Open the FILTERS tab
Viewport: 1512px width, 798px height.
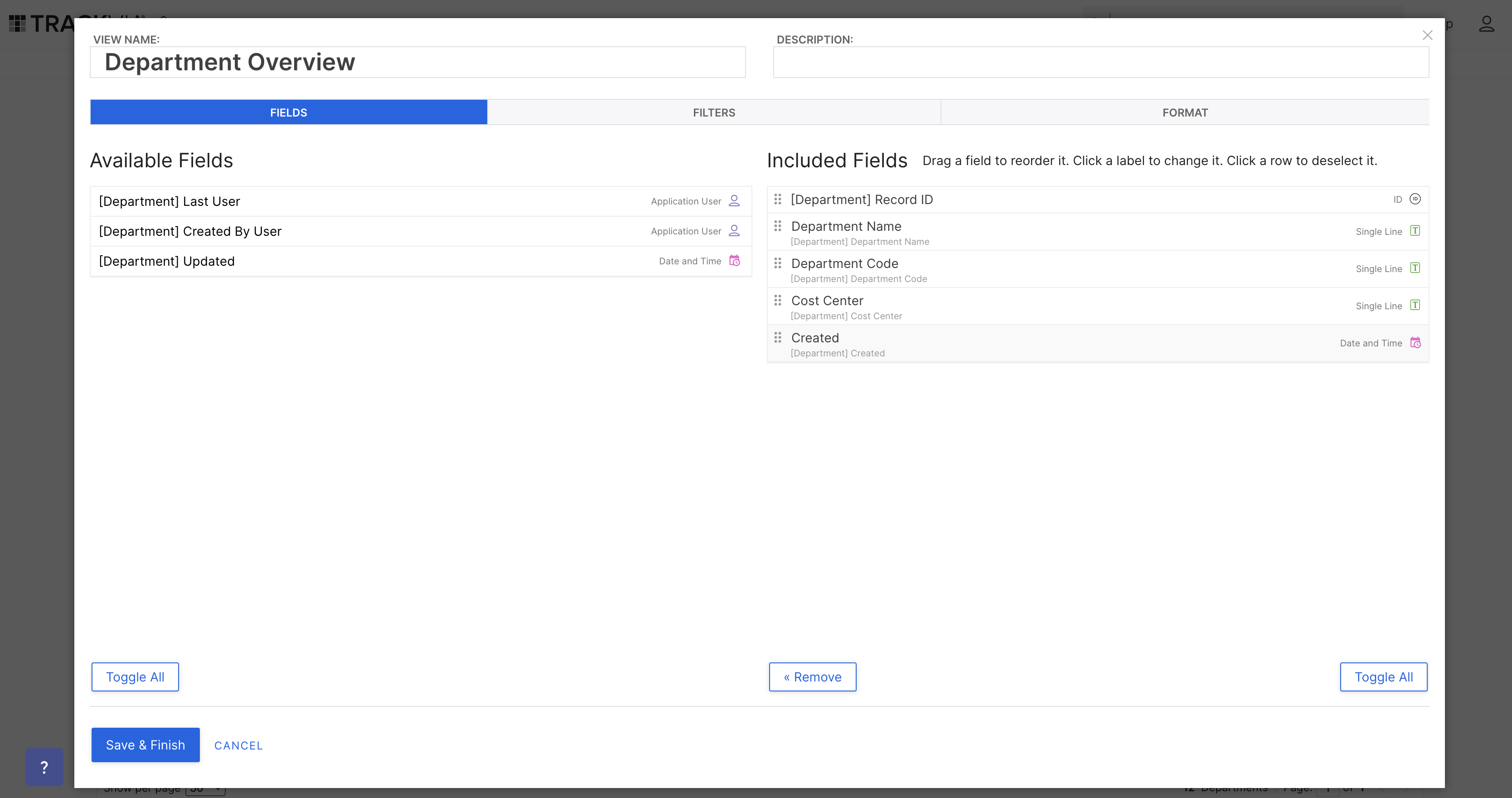pos(714,112)
